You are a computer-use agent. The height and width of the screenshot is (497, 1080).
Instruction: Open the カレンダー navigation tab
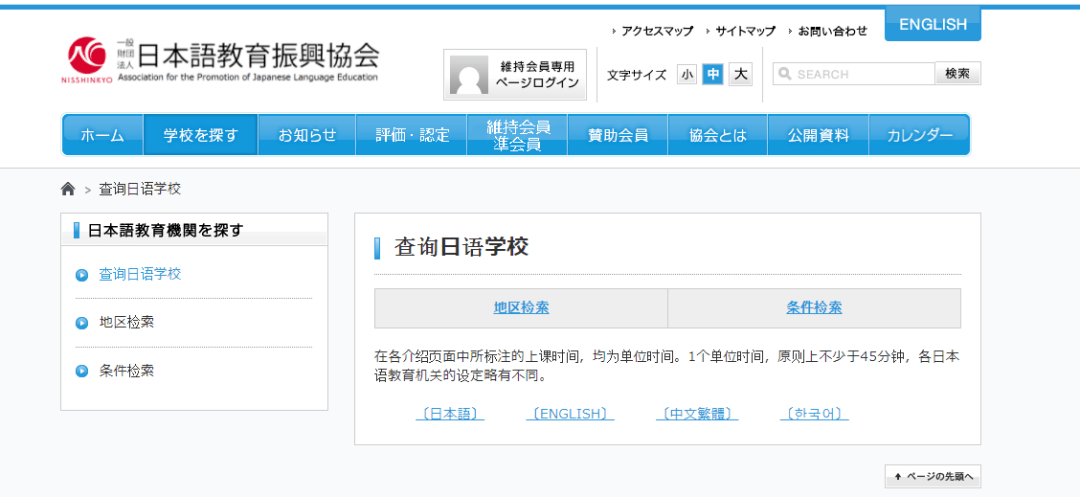coord(920,135)
